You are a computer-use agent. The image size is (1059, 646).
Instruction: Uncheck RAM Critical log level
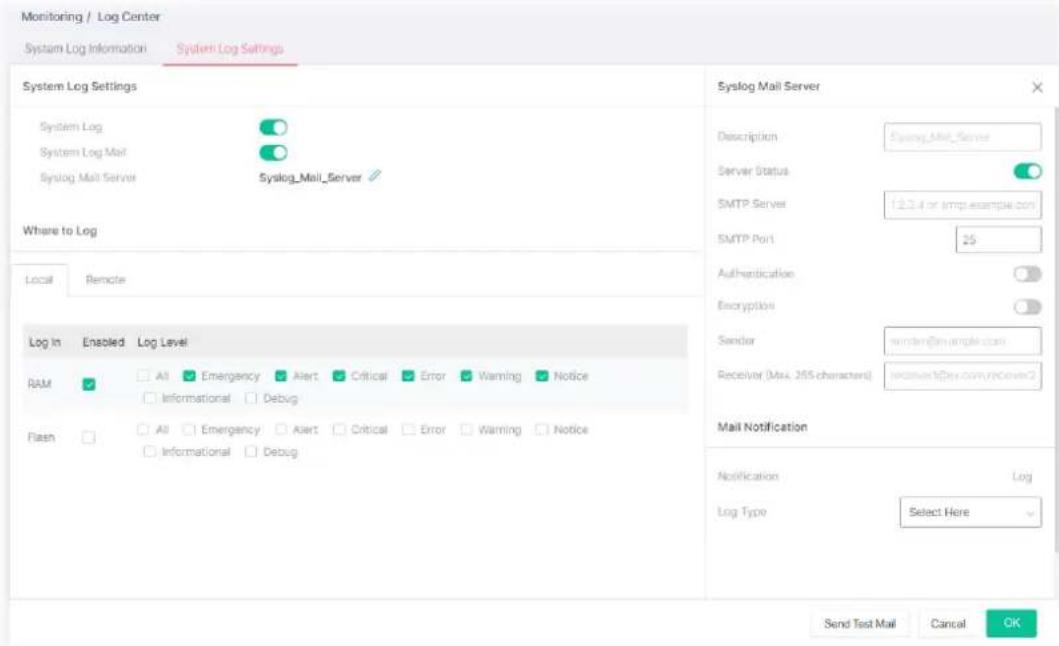pos(339,376)
